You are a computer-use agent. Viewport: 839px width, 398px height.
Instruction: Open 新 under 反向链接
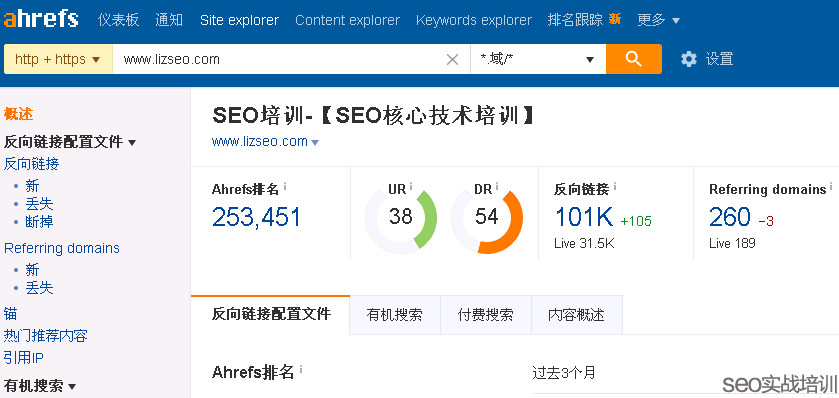click(32, 186)
